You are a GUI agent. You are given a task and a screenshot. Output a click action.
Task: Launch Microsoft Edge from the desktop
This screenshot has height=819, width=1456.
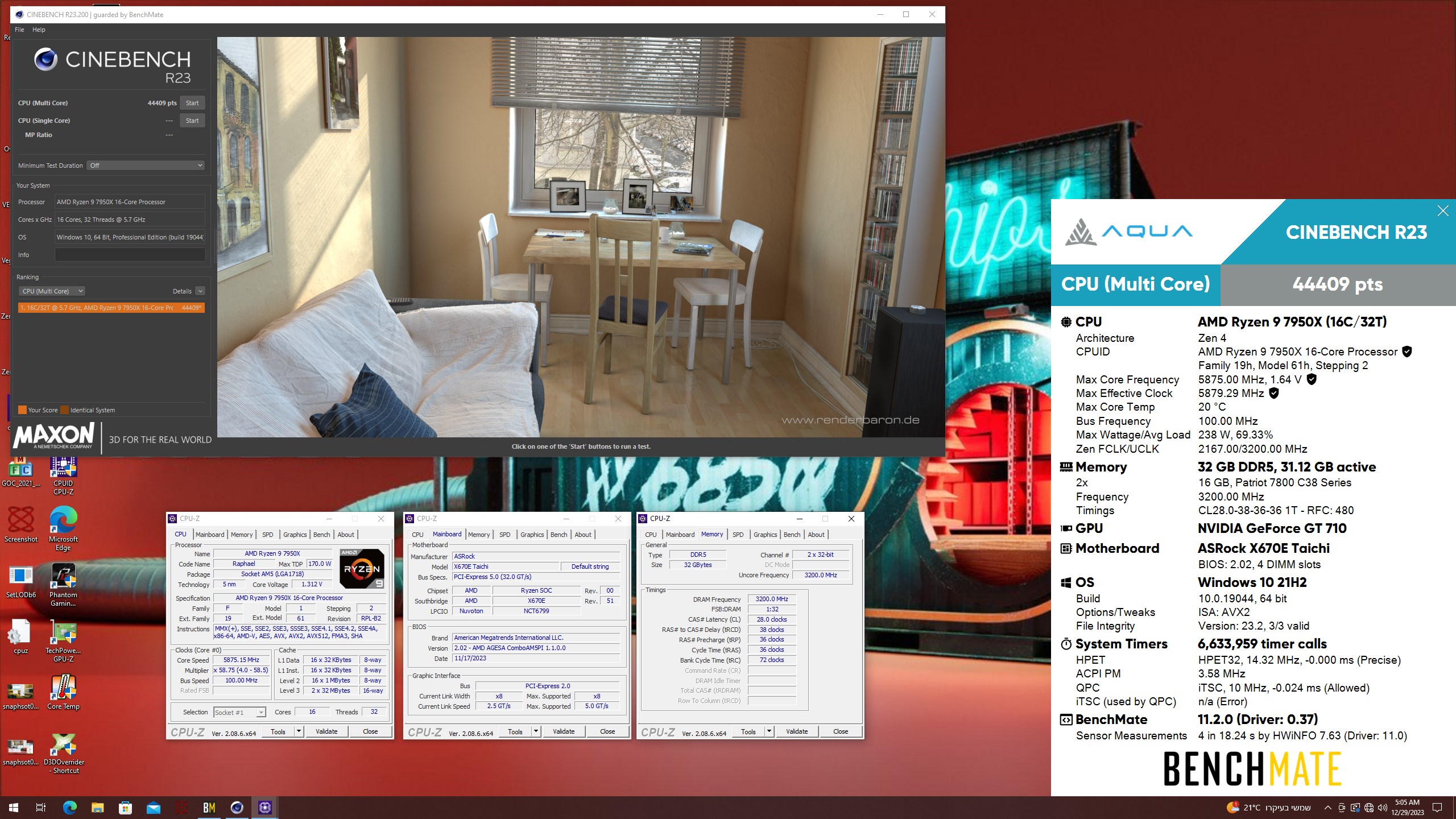click(x=63, y=528)
